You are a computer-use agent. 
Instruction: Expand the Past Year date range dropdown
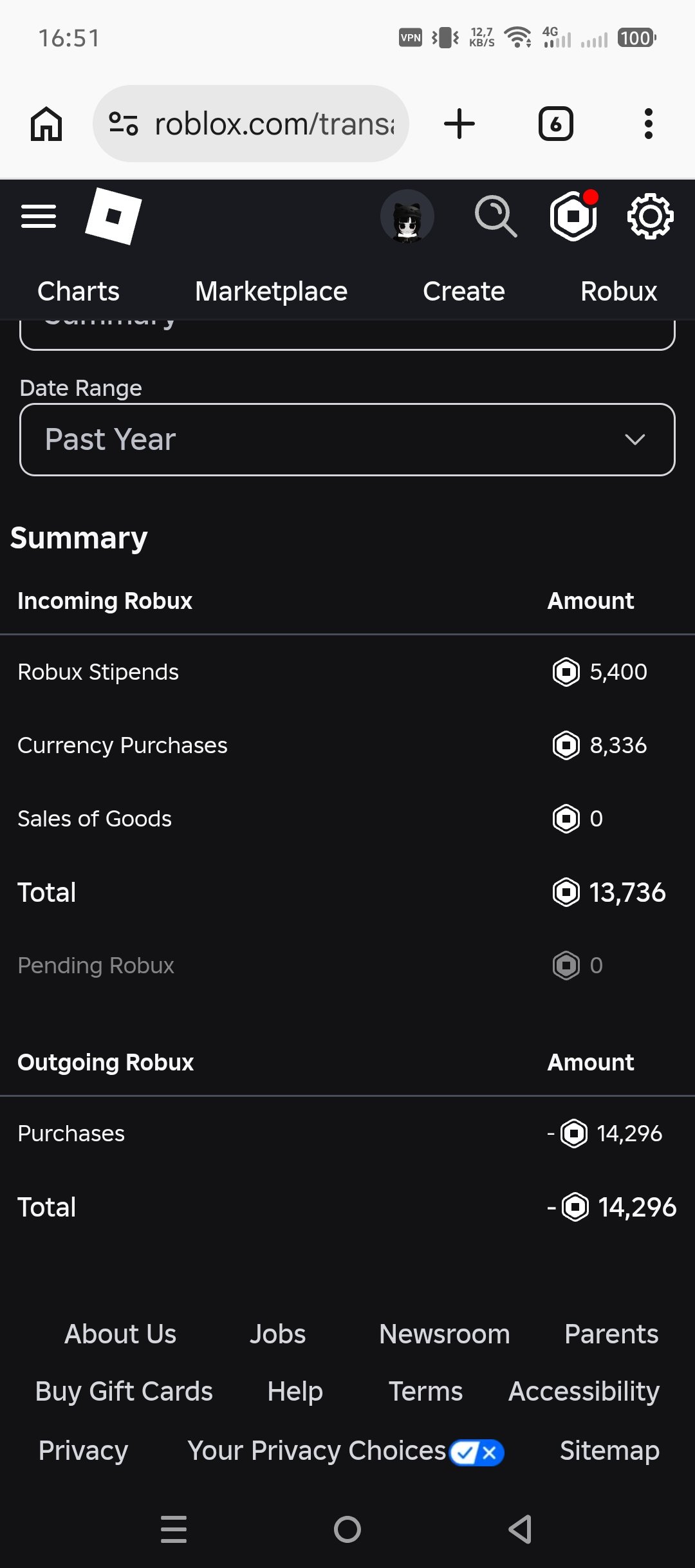pyautogui.click(x=347, y=440)
